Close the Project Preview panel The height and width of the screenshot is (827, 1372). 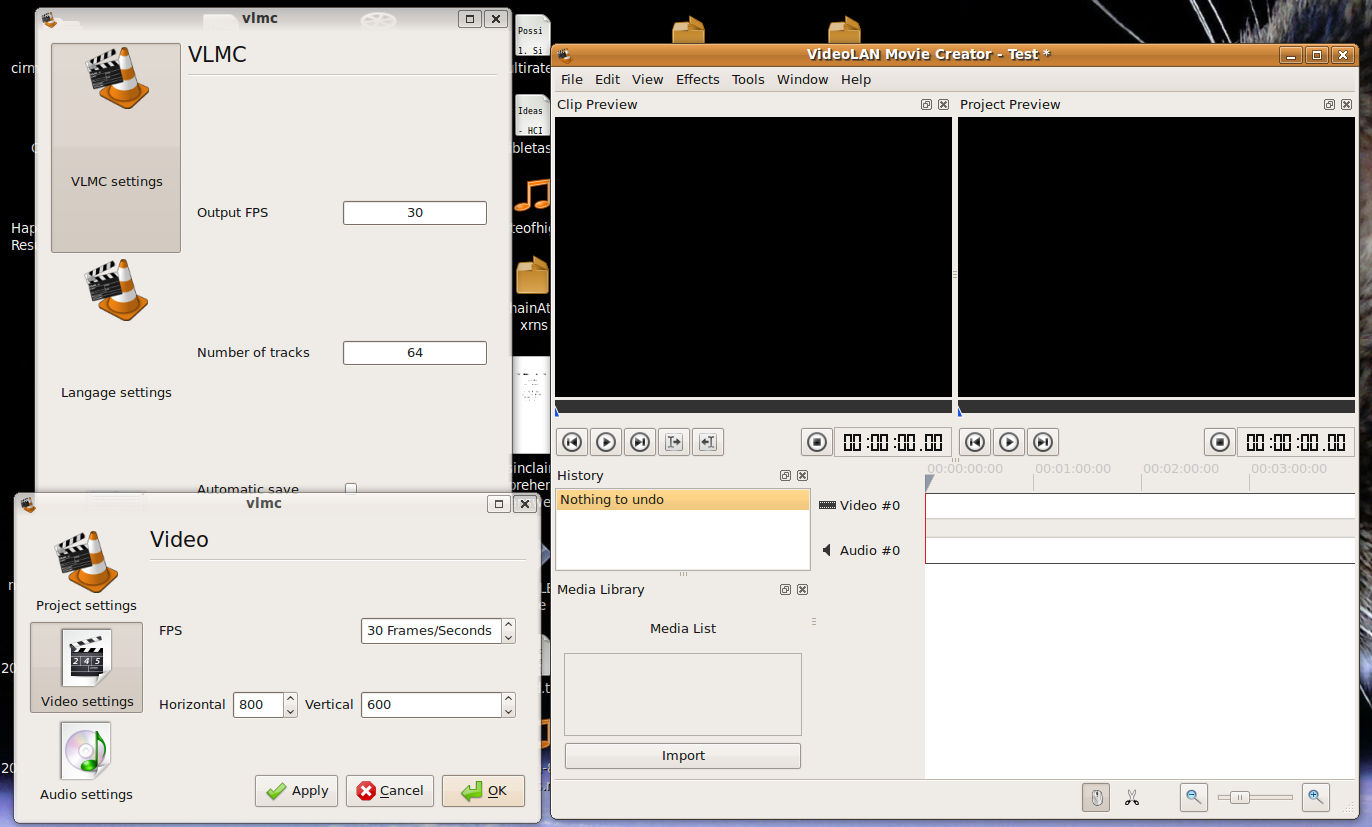point(1346,105)
